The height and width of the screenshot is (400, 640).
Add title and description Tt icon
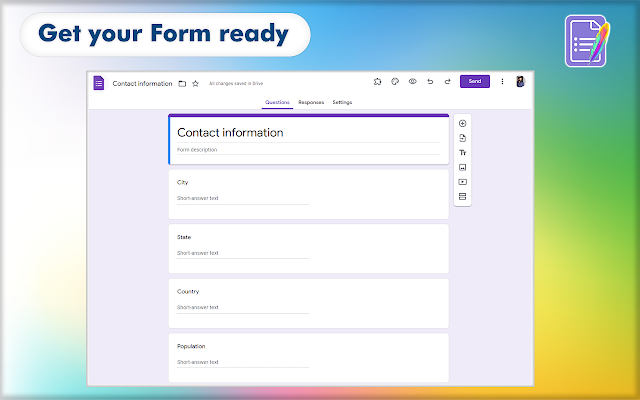click(462, 153)
